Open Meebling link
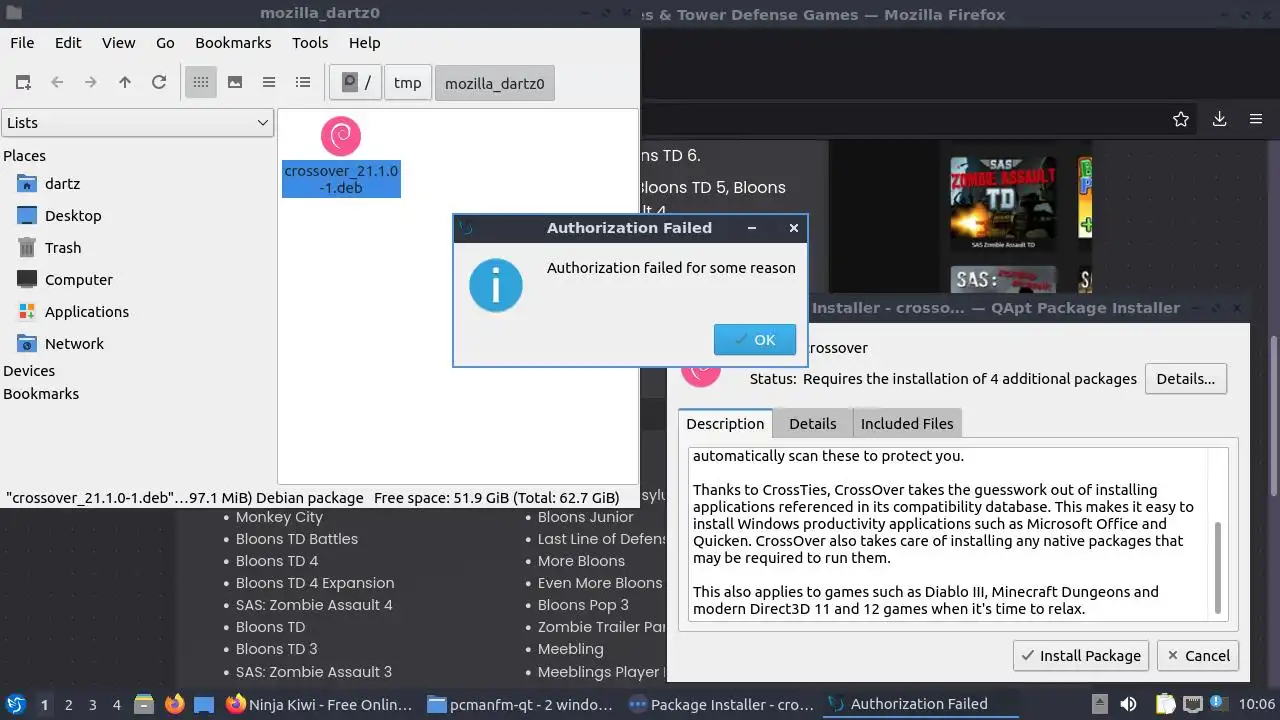Screen dimensions: 1280x720 (571, 649)
